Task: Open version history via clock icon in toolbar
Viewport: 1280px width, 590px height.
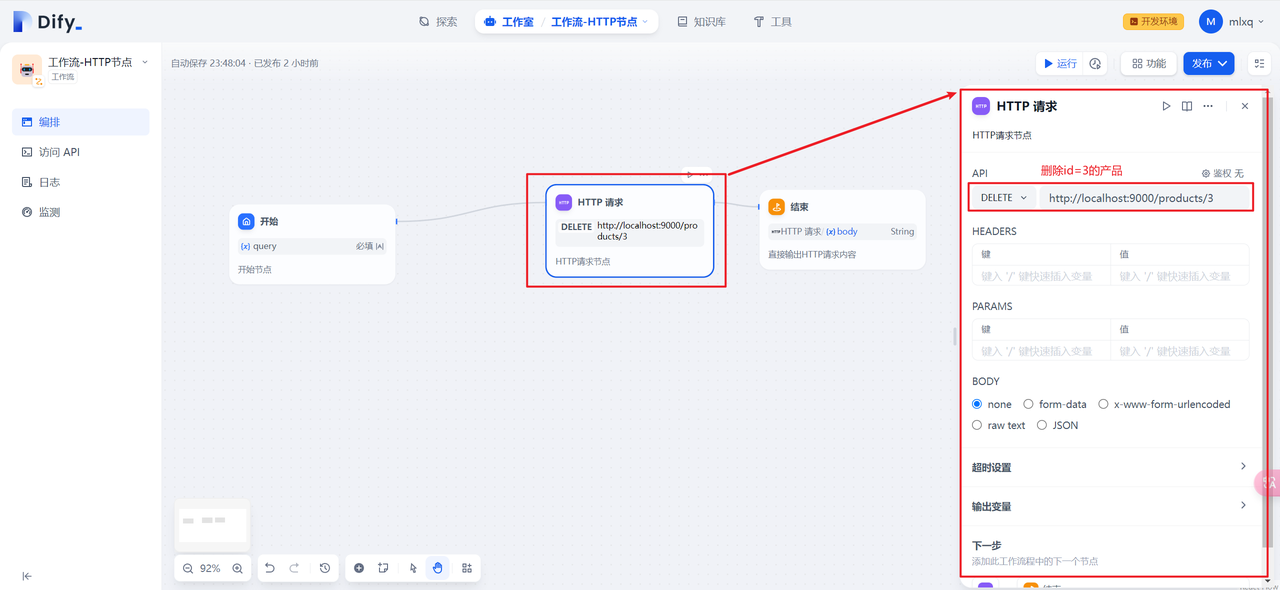Action: 324,567
